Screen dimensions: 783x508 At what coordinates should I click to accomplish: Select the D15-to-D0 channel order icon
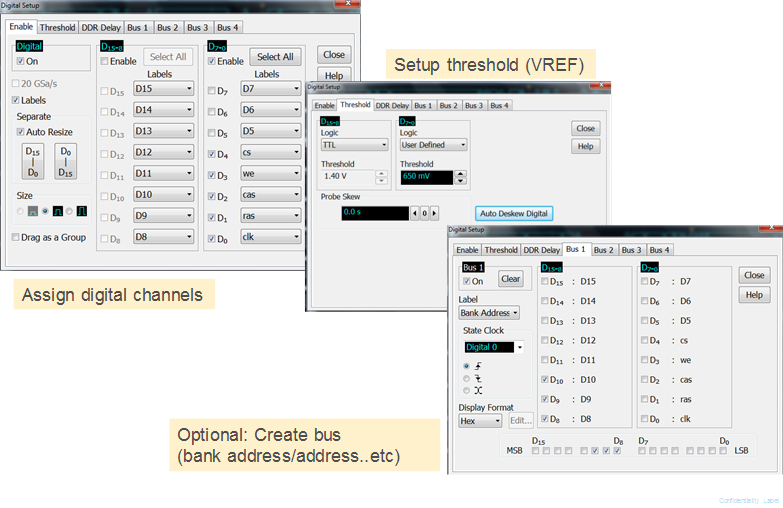coord(33,162)
